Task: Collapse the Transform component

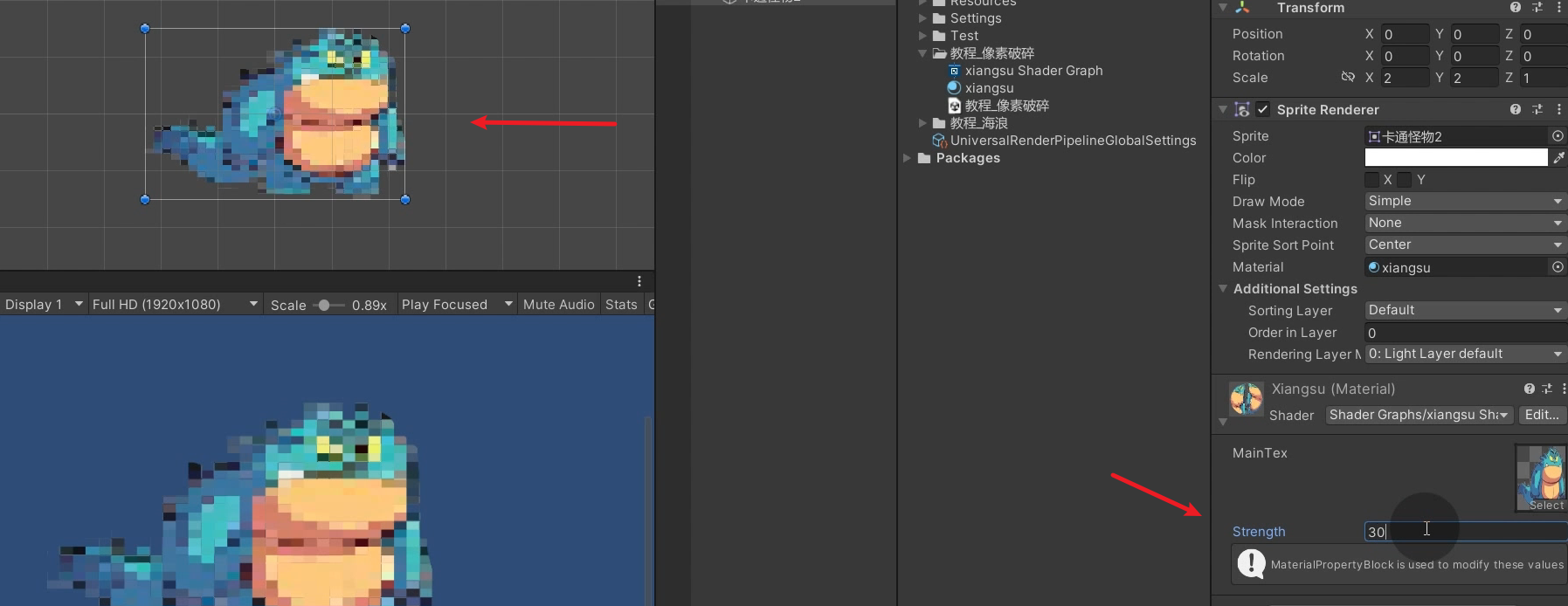Action: [1223, 8]
